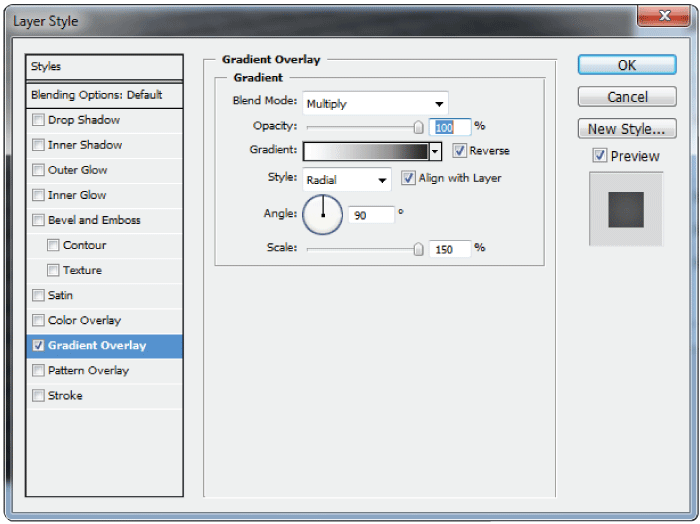Tick the Inner Shadow checkbox
The image size is (700, 524).
click(x=38, y=145)
